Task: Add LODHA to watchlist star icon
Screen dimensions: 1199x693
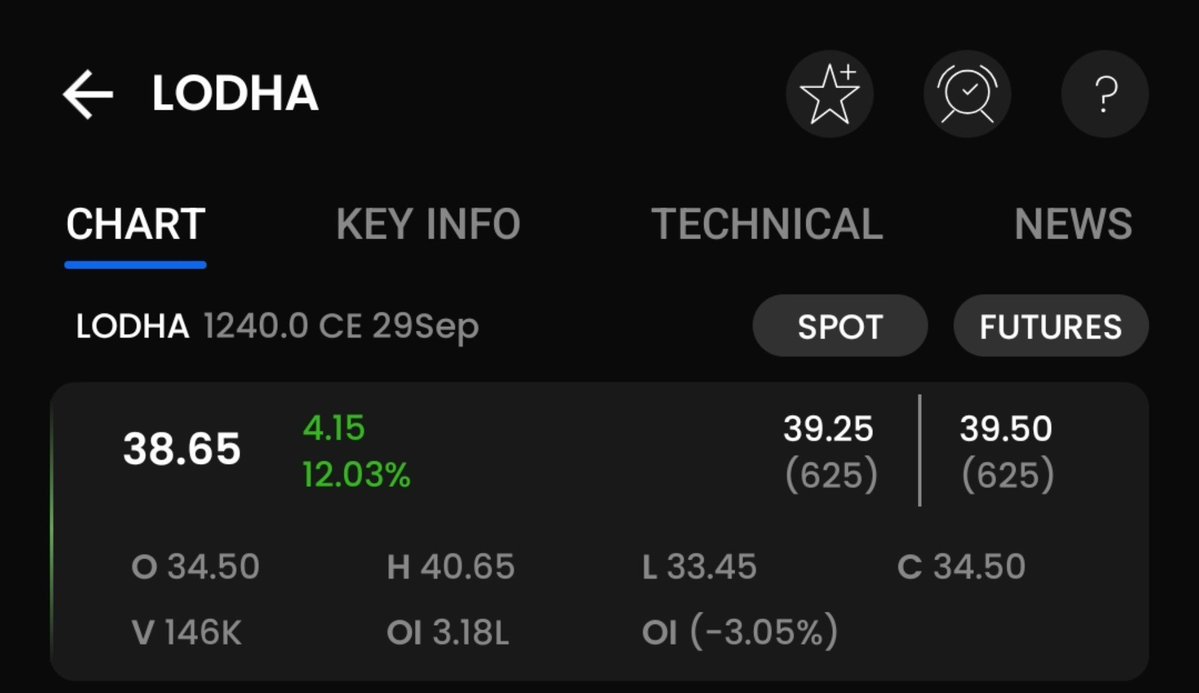Action: tap(830, 94)
